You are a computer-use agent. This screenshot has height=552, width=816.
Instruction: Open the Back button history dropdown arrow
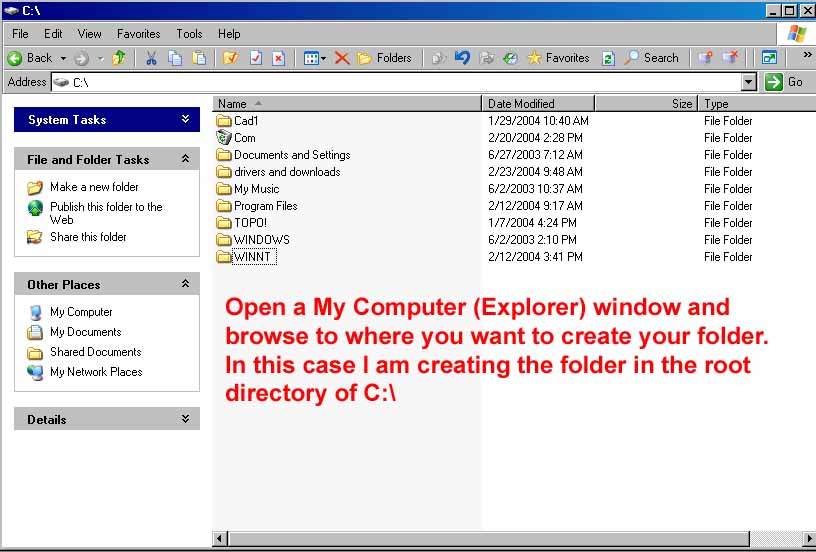tap(63, 58)
